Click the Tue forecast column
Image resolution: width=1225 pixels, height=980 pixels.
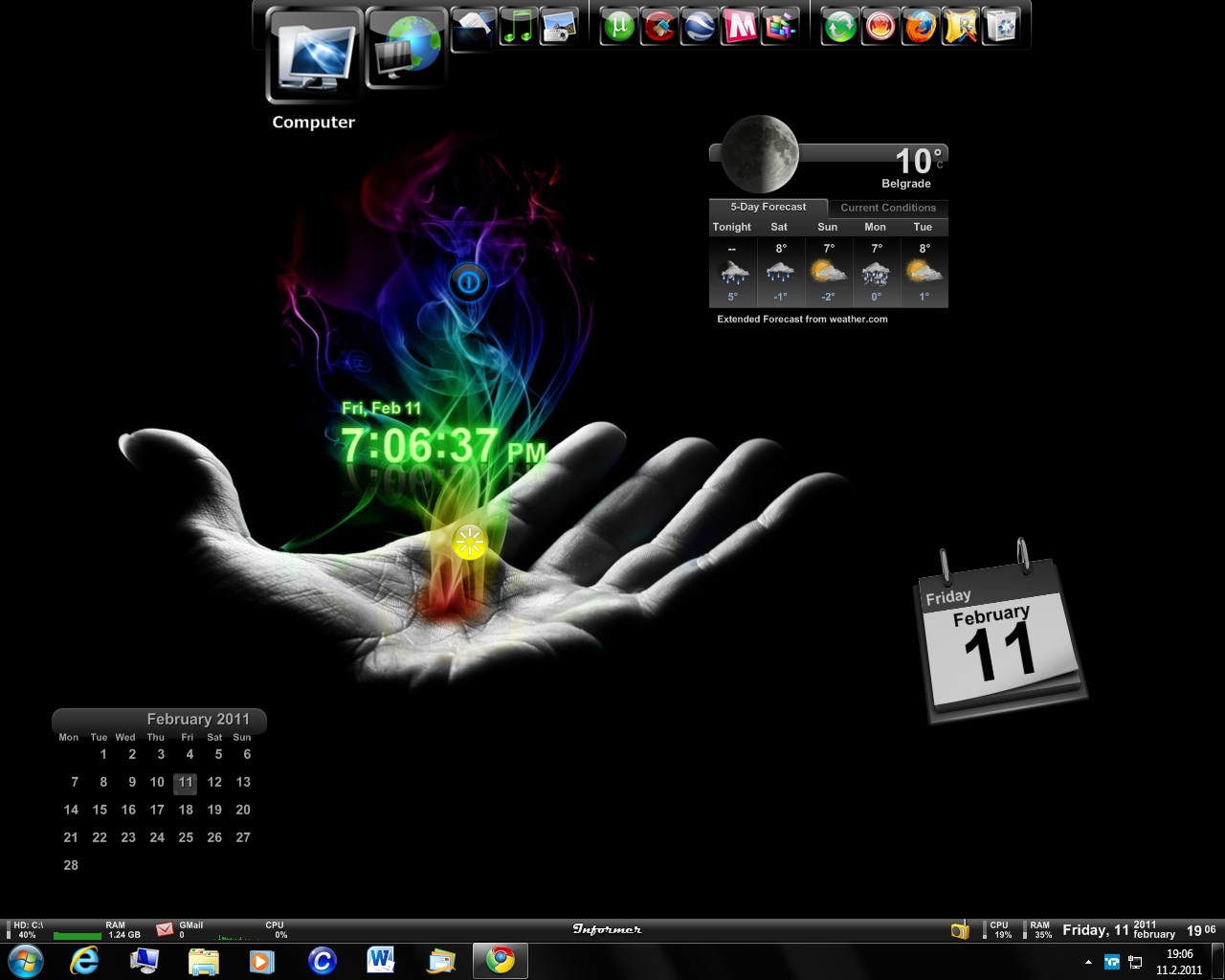[x=924, y=263]
